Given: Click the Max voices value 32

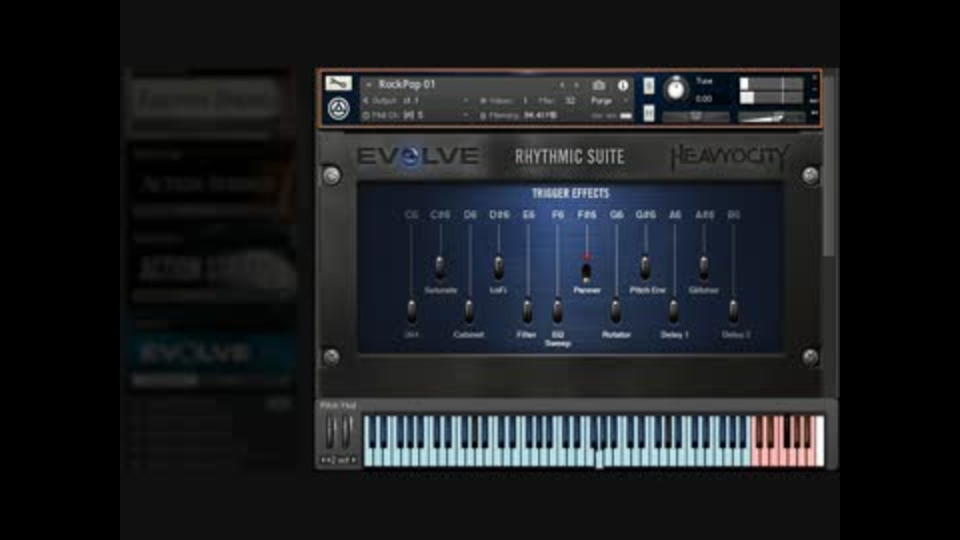Looking at the screenshot, I should (570, 100).
